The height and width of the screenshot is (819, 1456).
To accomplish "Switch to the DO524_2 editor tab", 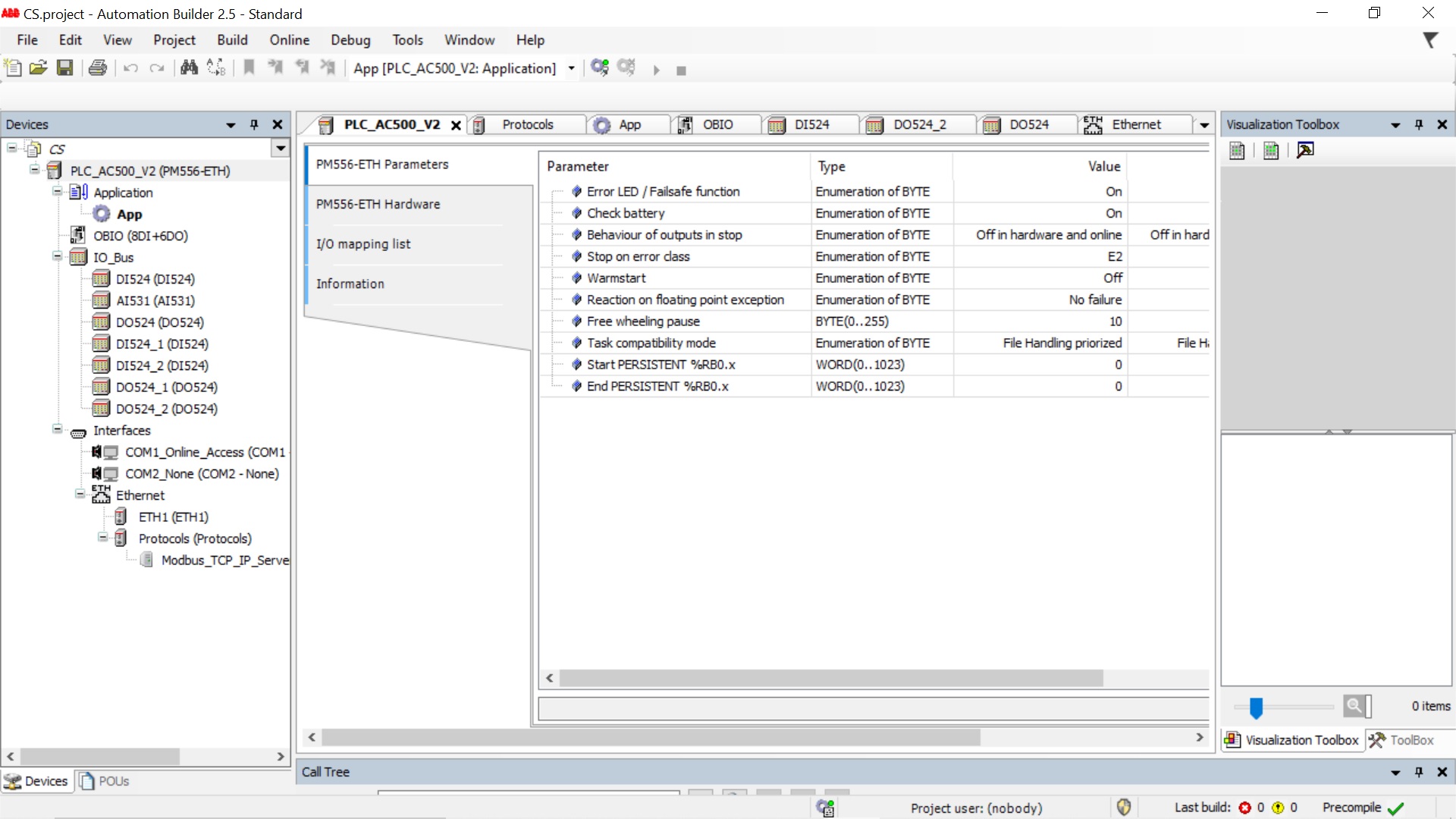I will tap(919, 124).
